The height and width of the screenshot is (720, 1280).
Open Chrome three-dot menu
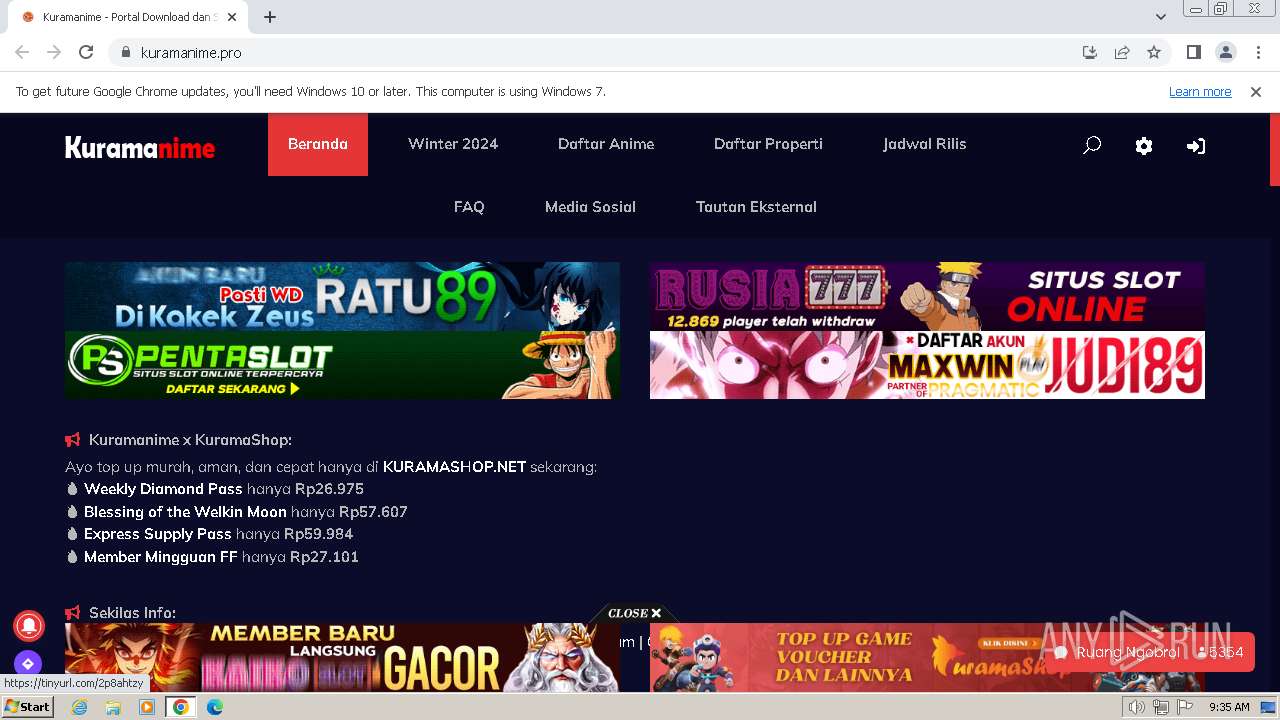point(1258,52)
